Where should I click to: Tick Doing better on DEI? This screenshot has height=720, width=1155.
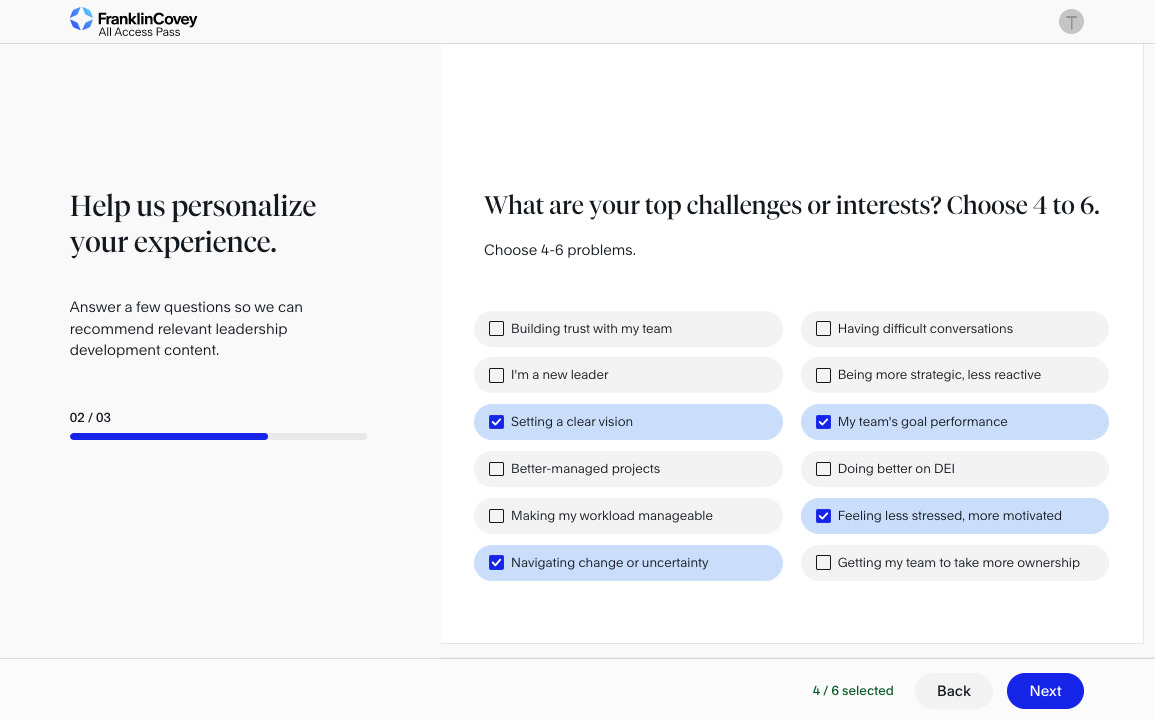[823, 469]
